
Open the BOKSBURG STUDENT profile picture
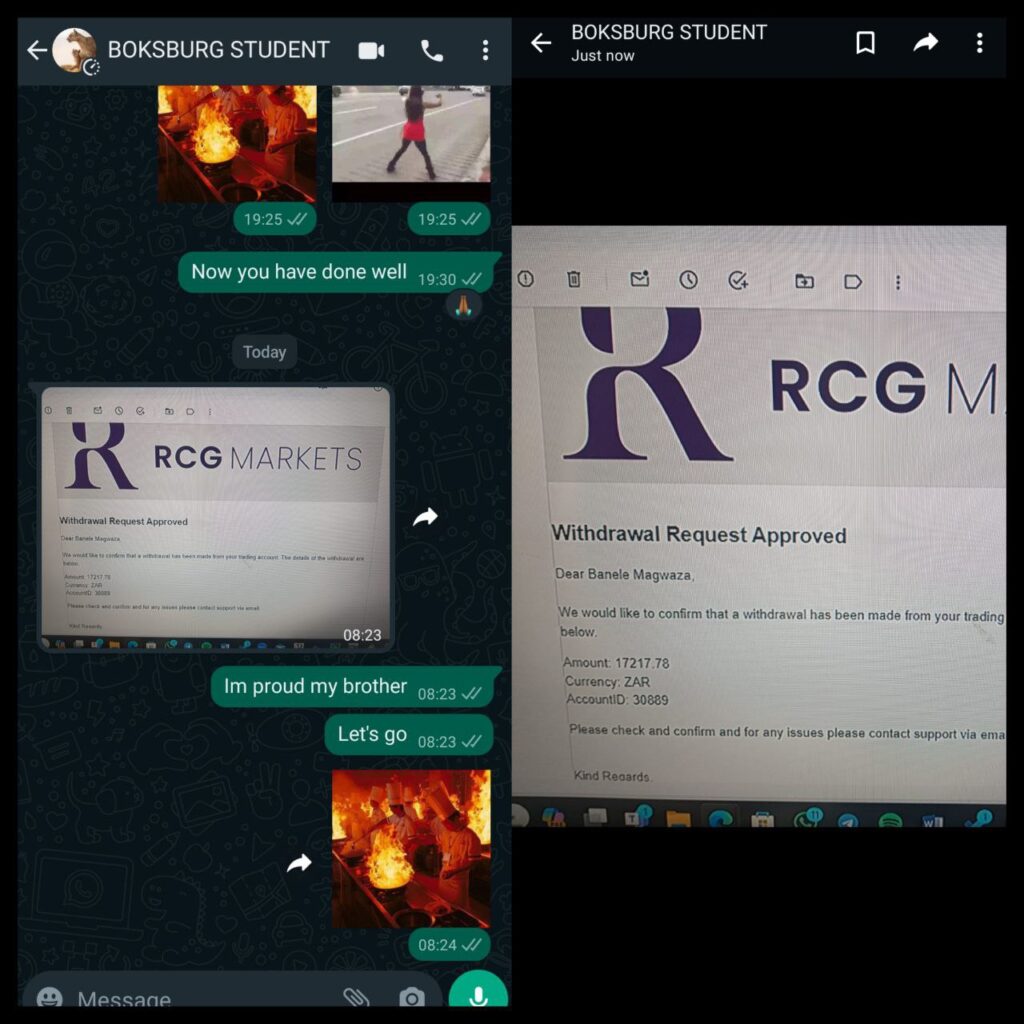click(75, 50)
